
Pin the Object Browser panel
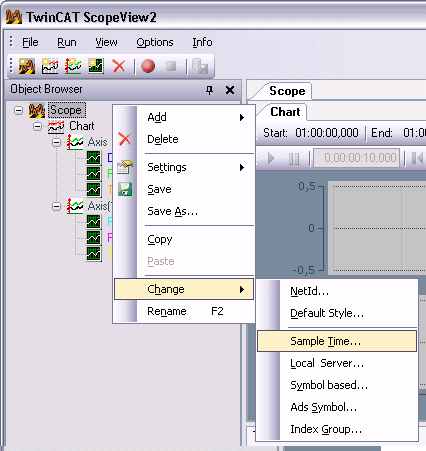pyautogui.click(x=209, y=90)
